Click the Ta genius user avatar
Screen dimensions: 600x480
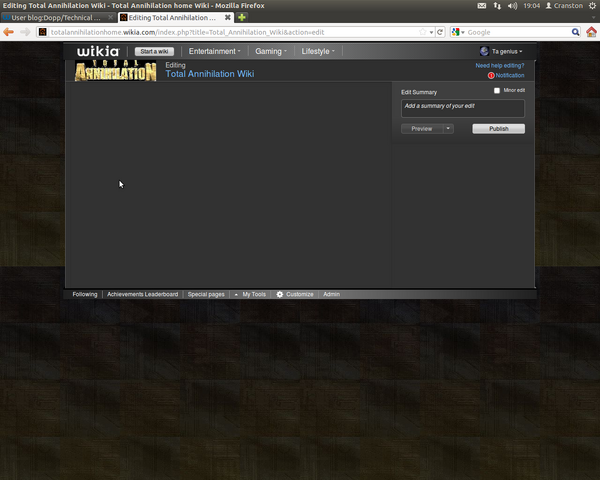484,51
